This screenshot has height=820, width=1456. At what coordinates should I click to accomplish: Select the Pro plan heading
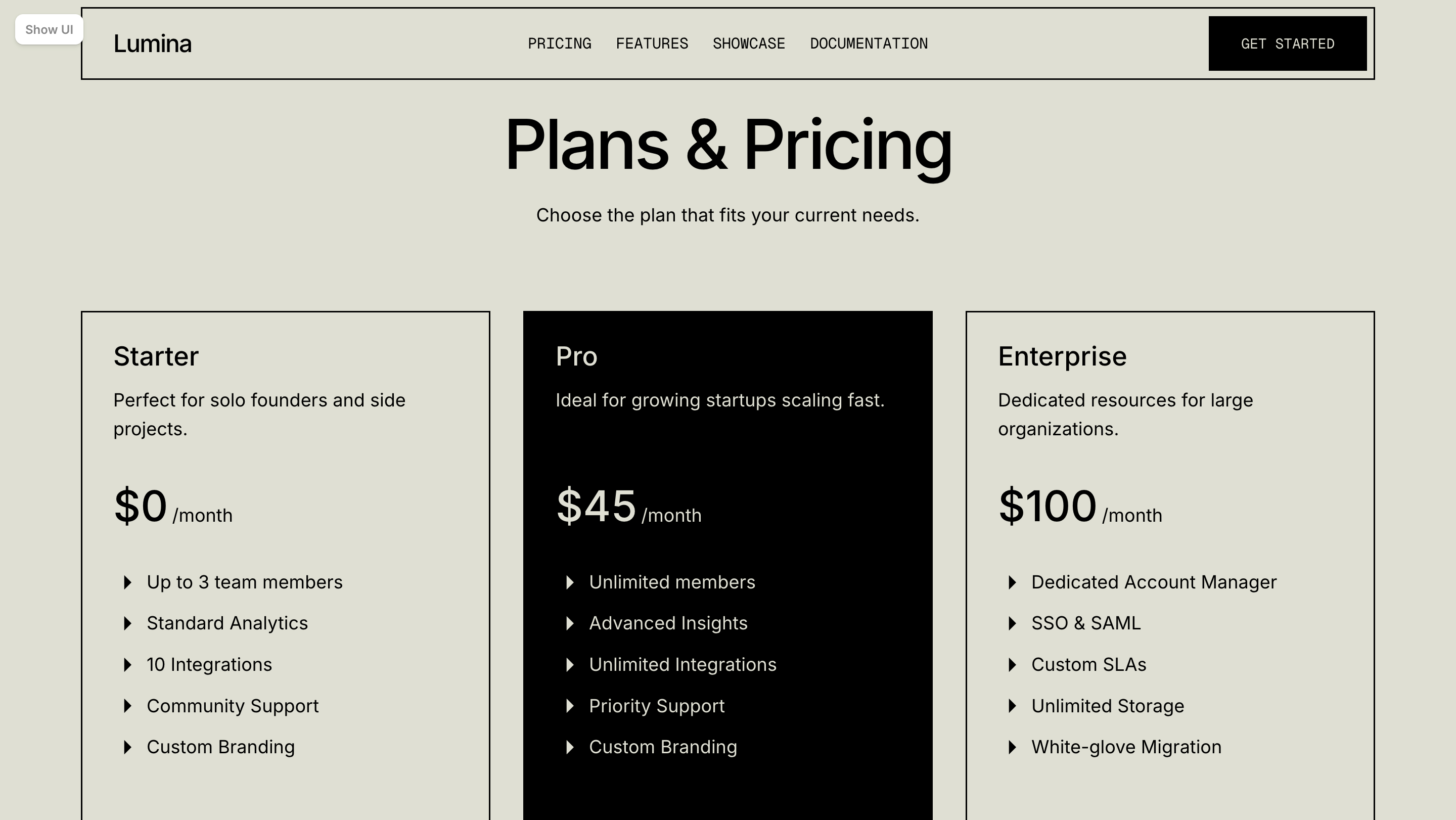click(x=576, y=356)
